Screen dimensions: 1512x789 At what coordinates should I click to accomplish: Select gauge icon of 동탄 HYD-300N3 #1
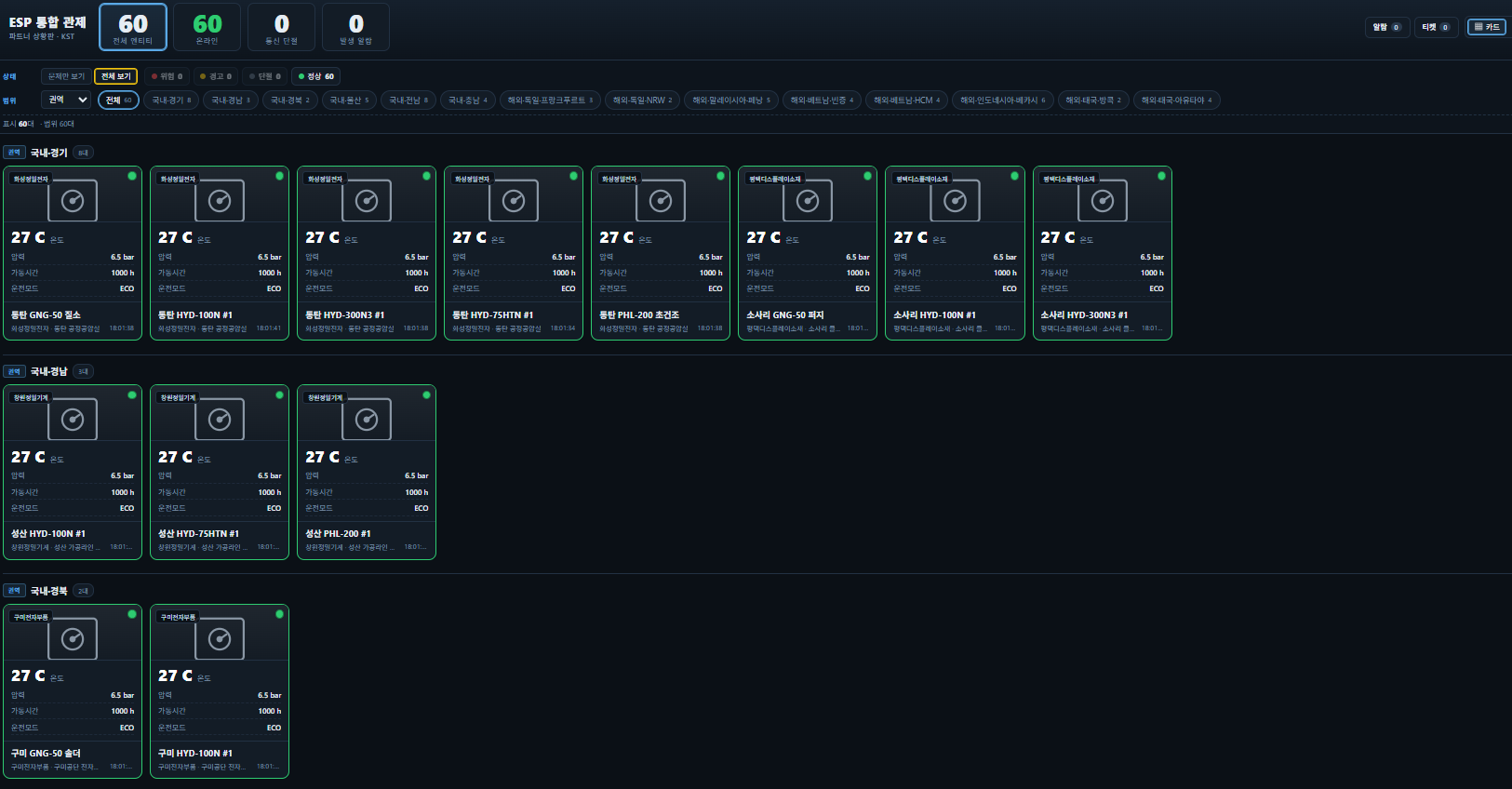point(367,200)
